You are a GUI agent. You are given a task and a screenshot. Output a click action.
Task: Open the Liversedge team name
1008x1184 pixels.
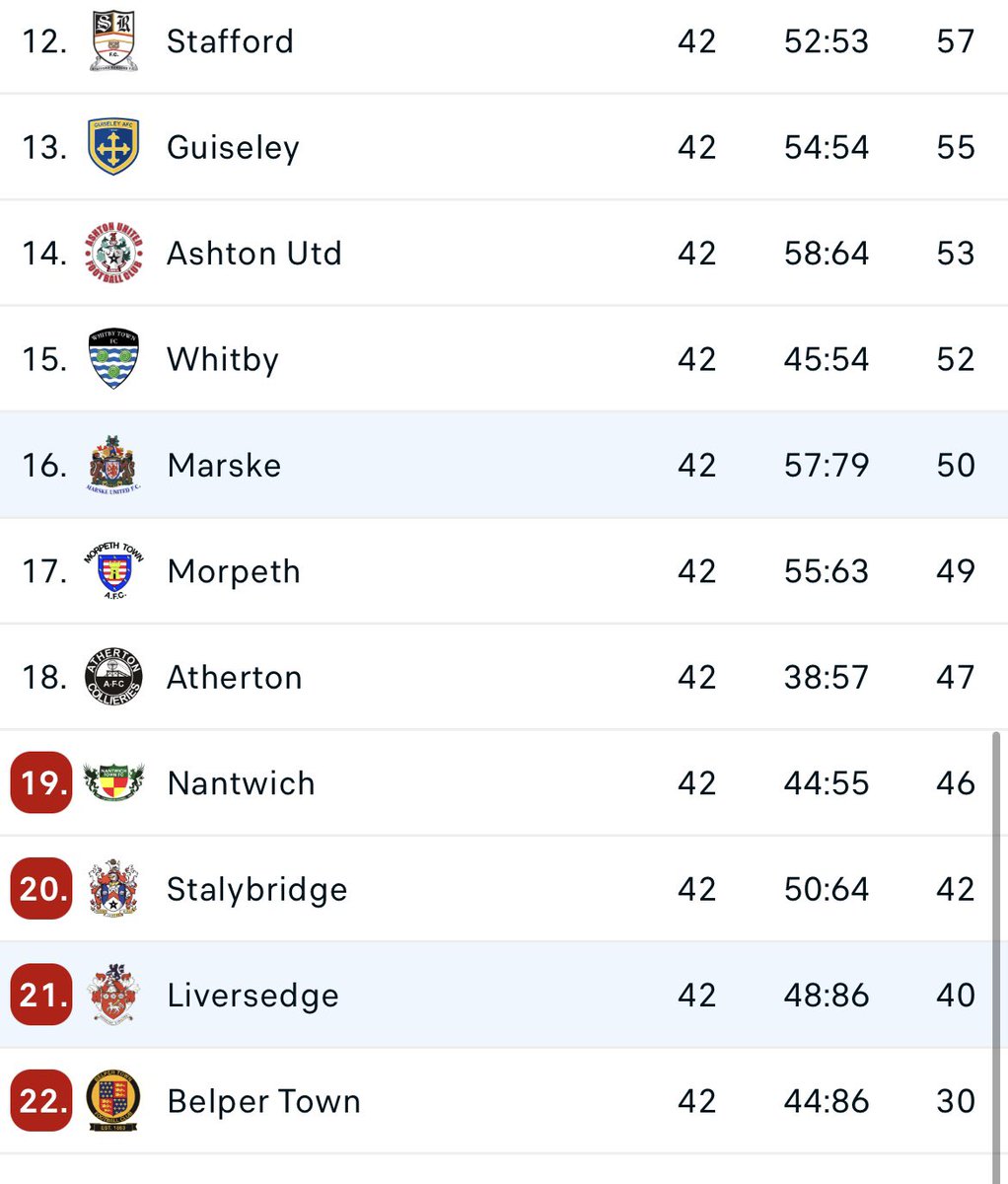pyautogui.click(x=253, y=996)
